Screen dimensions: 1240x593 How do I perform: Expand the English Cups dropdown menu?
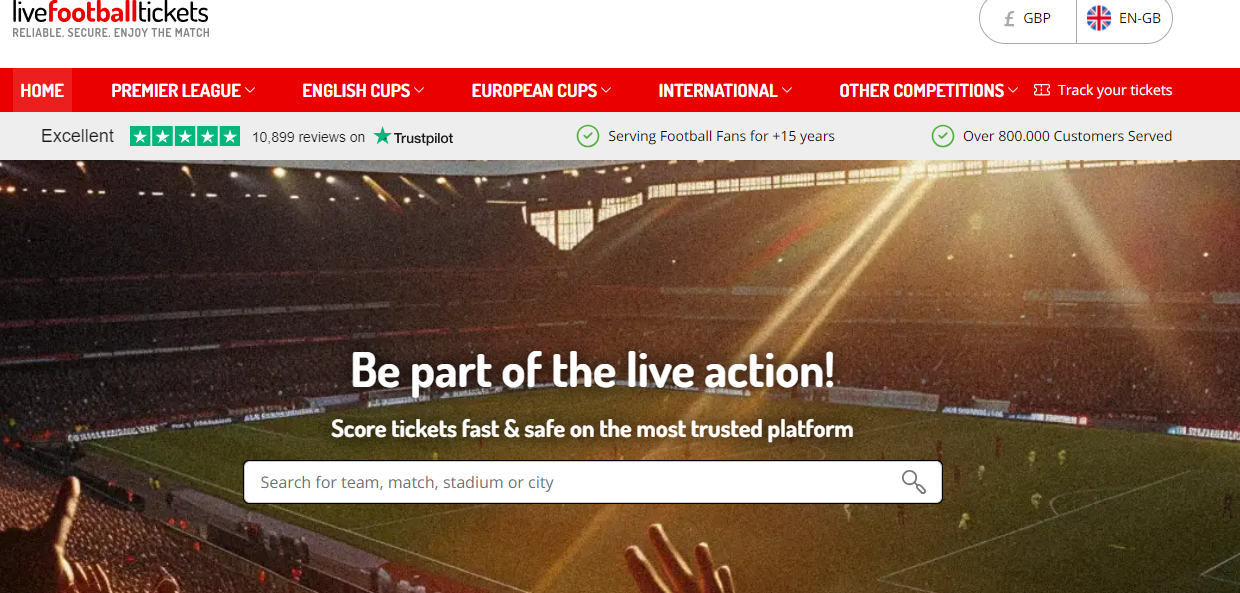click(363, 90)
